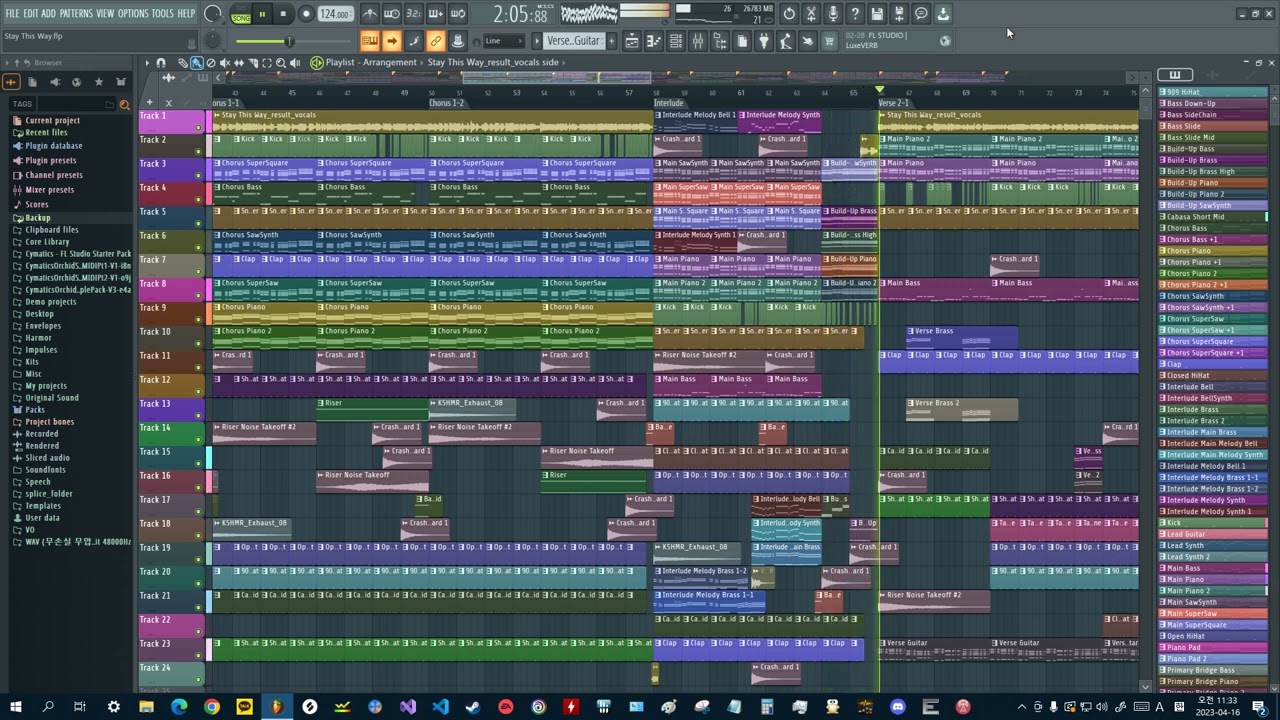1280x720 pixels.
Task: Toggle countdown before recording
Action: tap(413, 14)
